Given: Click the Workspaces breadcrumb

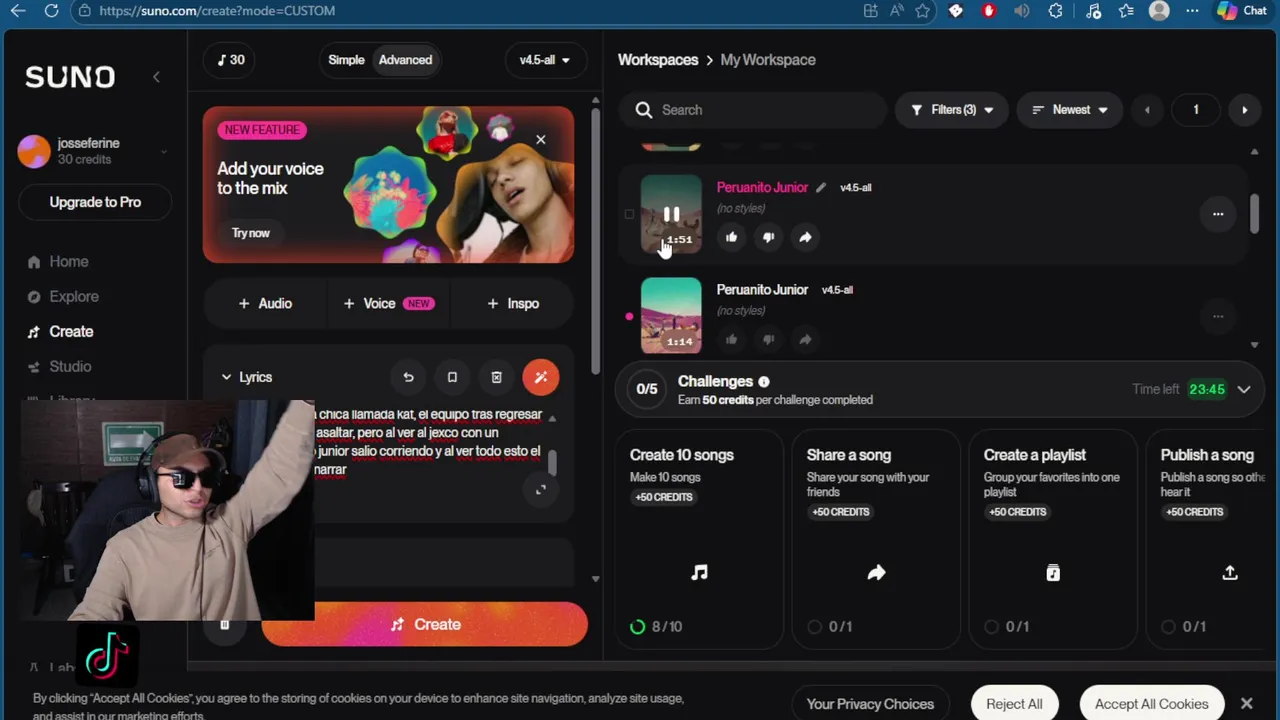Looking at the screenshot, I should (x=658, y=60).
